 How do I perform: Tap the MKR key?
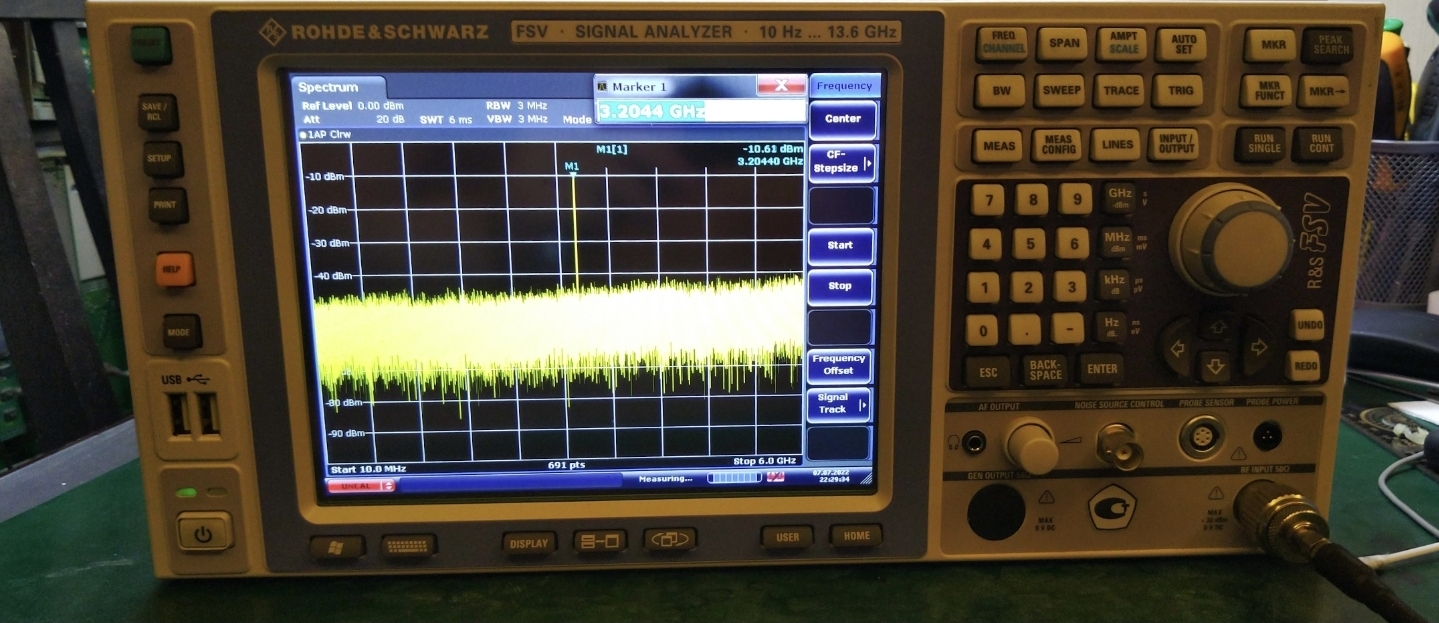click(x=1272, y=45)
